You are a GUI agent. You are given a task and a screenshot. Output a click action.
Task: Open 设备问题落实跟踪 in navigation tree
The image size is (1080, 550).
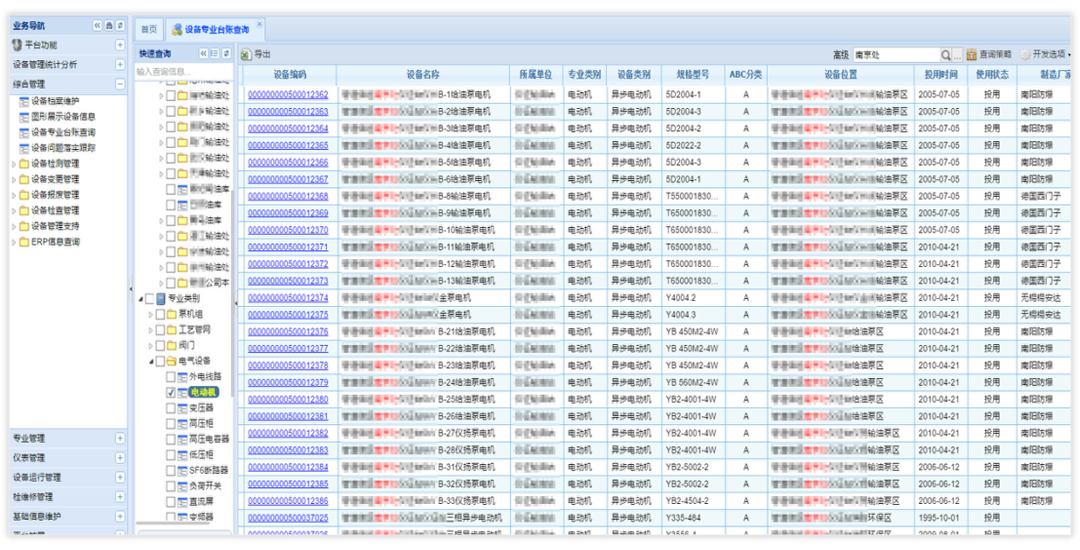pos(63,147)
